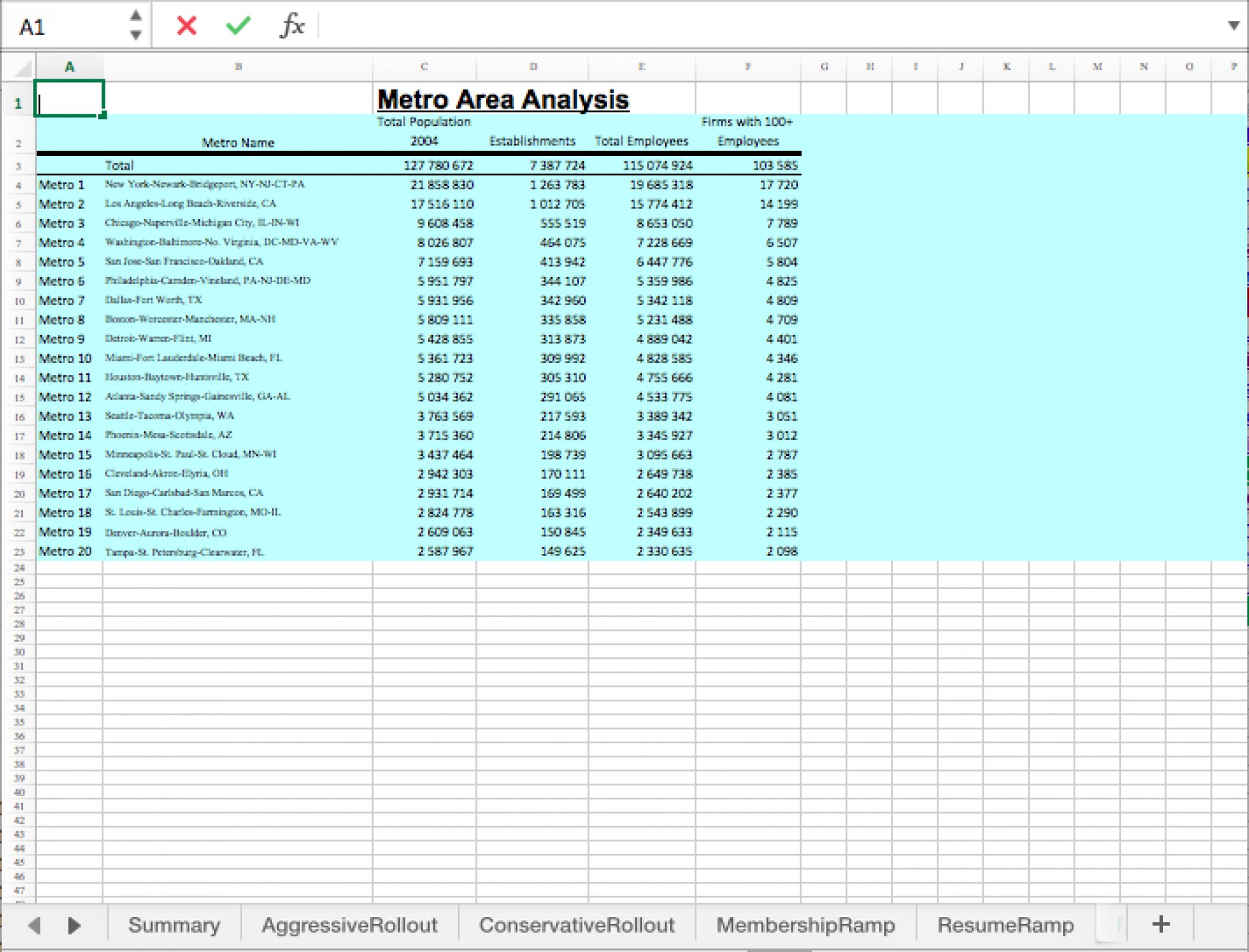
Task: Select column B header
Action: [x=238, y=66]
